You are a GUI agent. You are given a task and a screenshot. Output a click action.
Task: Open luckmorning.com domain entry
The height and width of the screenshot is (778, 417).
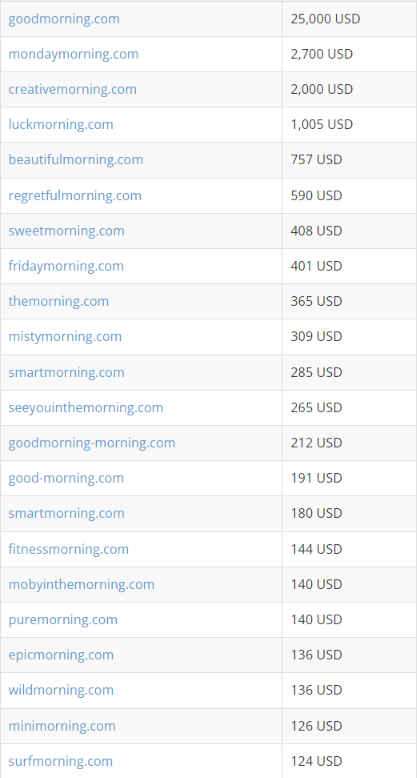pos(61,124)
